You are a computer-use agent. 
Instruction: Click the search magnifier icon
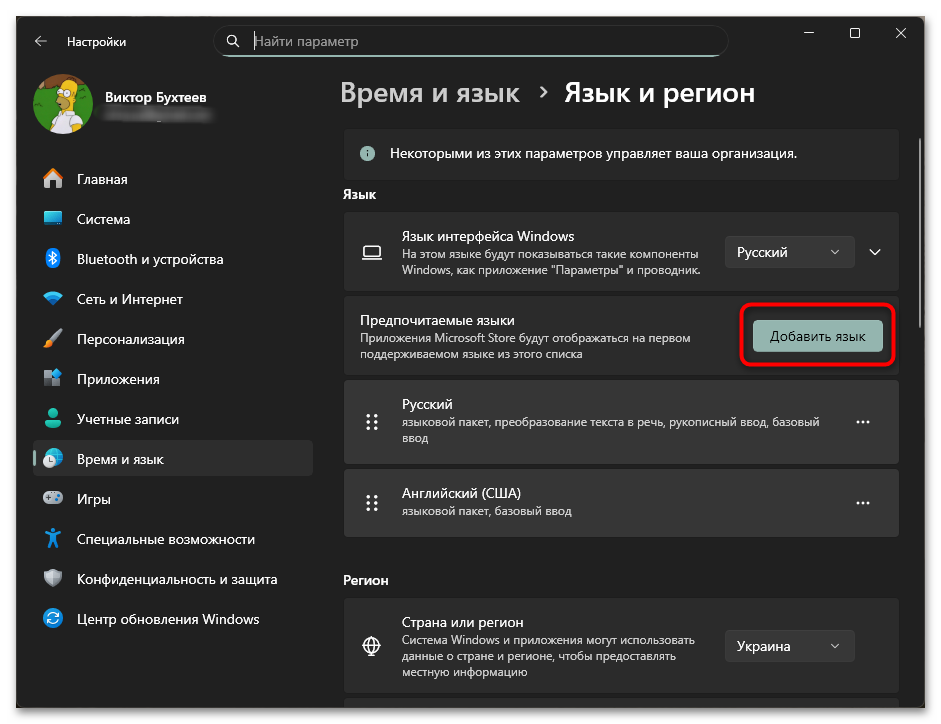click(233, 41)
